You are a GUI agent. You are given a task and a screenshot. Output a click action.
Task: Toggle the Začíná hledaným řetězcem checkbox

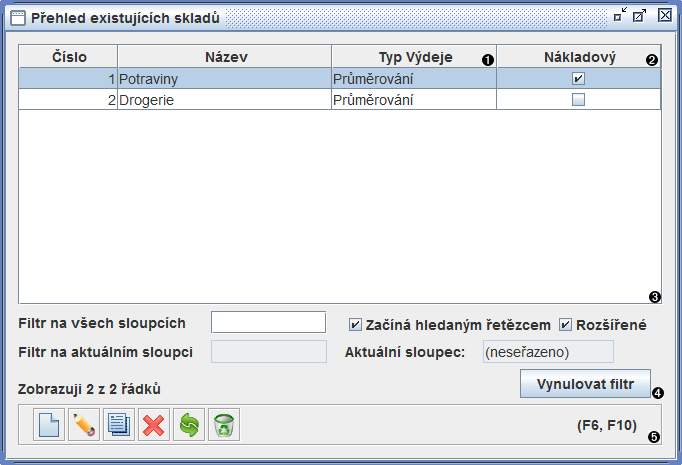click(x=355, y=325)
